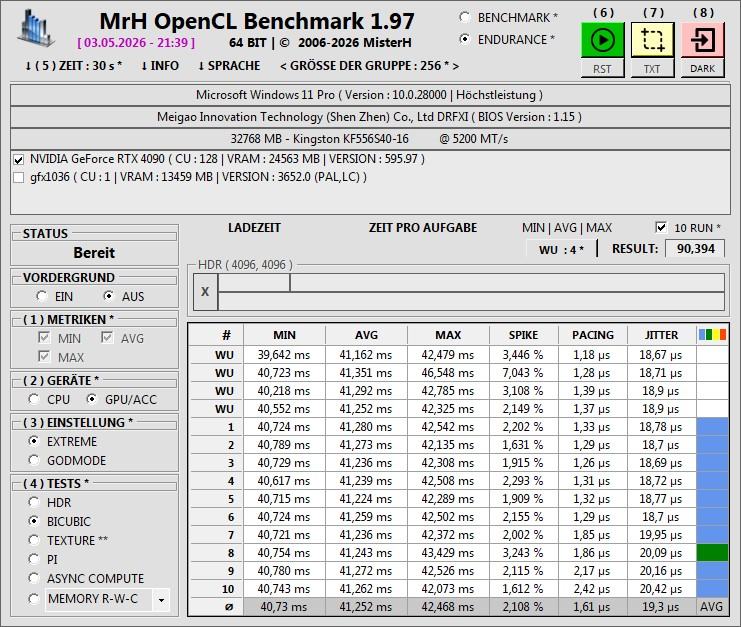Click the MrH bar-chart logo icon

tap(34, 28)
